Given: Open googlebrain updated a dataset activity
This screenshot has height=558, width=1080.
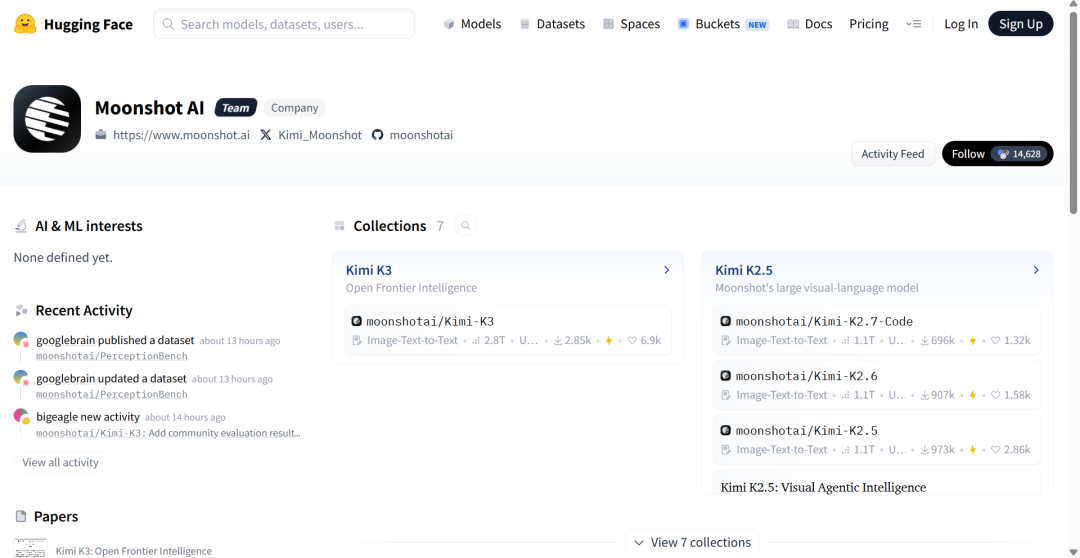Looking at the screenshot, I should click(x=111, y=378).
